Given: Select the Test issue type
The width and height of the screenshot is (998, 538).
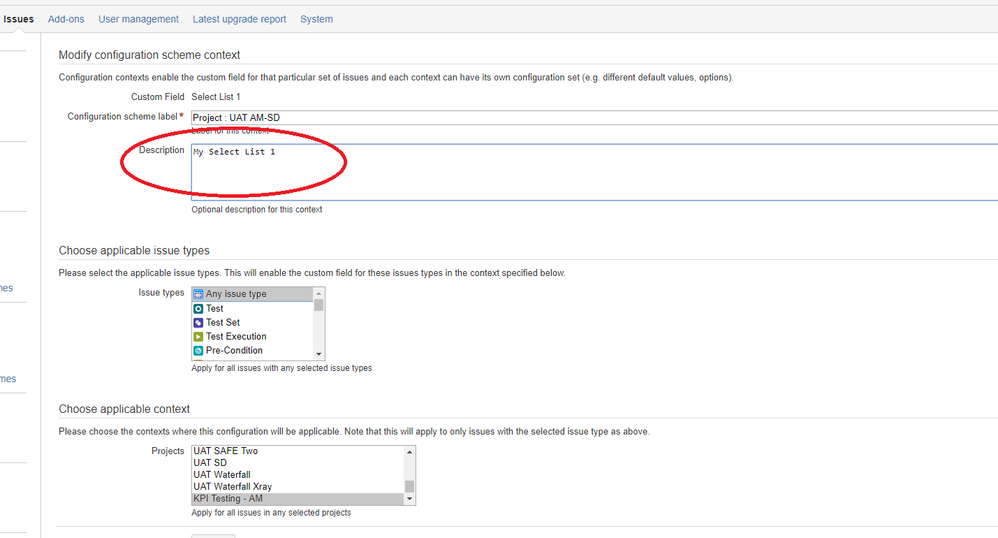Looking at the screenshot, I should click(x=253, y=308).
